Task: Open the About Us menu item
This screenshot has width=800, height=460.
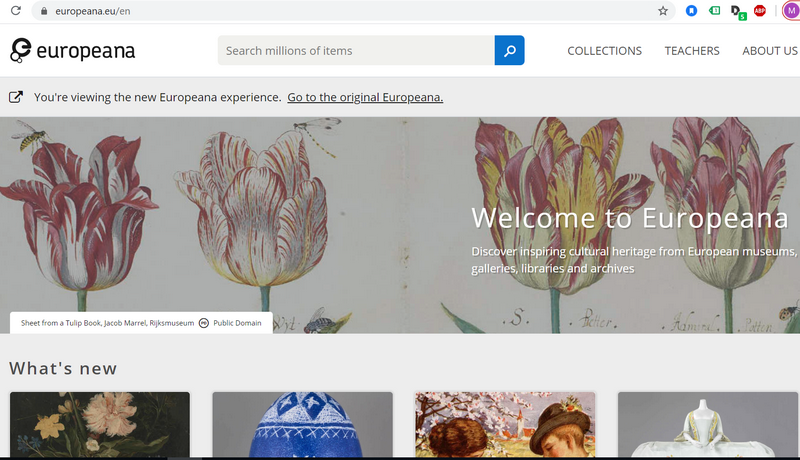Action: tap(769, 51)
